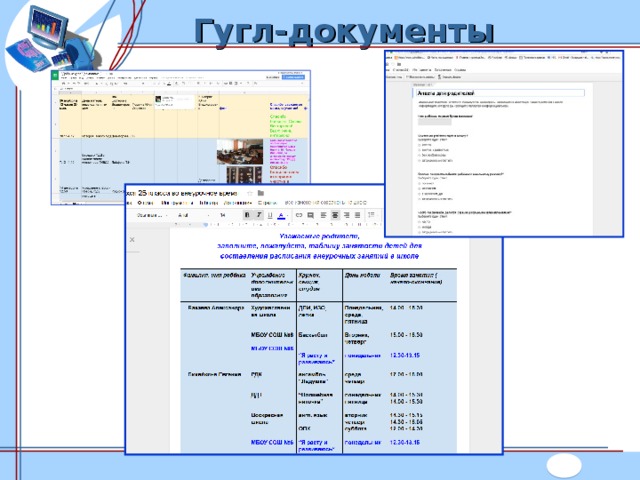Align text left in the document

[x=323, y=215]
